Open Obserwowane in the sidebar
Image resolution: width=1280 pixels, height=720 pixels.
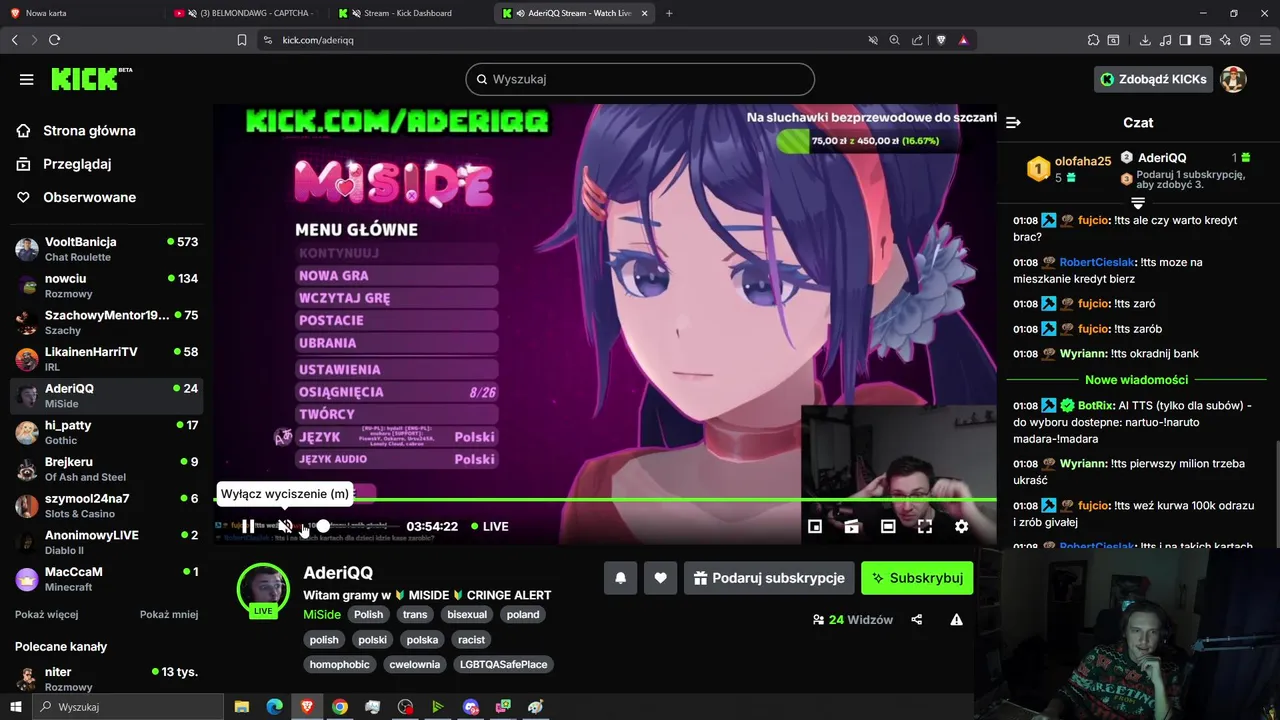(x=89, y=197)
